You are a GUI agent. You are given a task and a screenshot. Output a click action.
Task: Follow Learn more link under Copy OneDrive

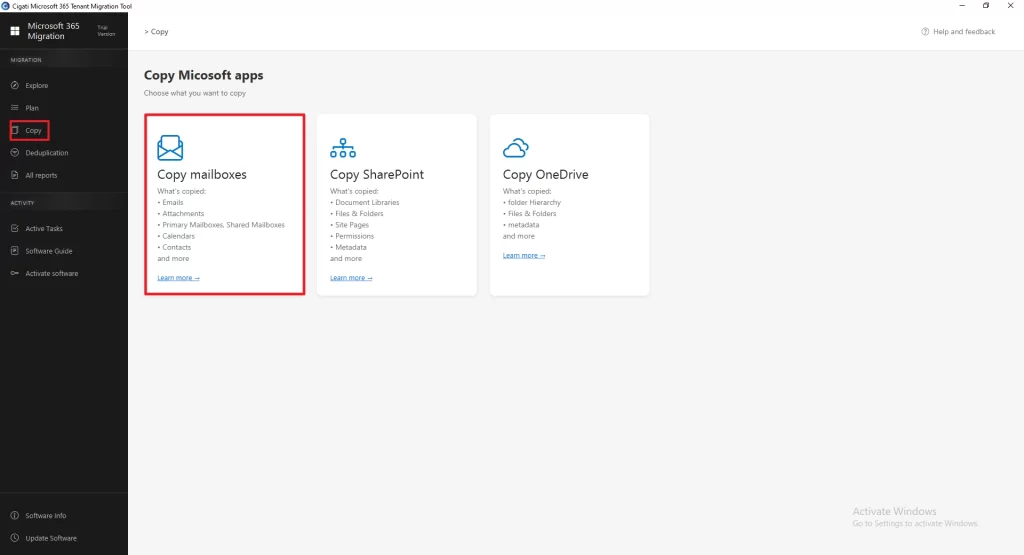click(x=524, y=255)
